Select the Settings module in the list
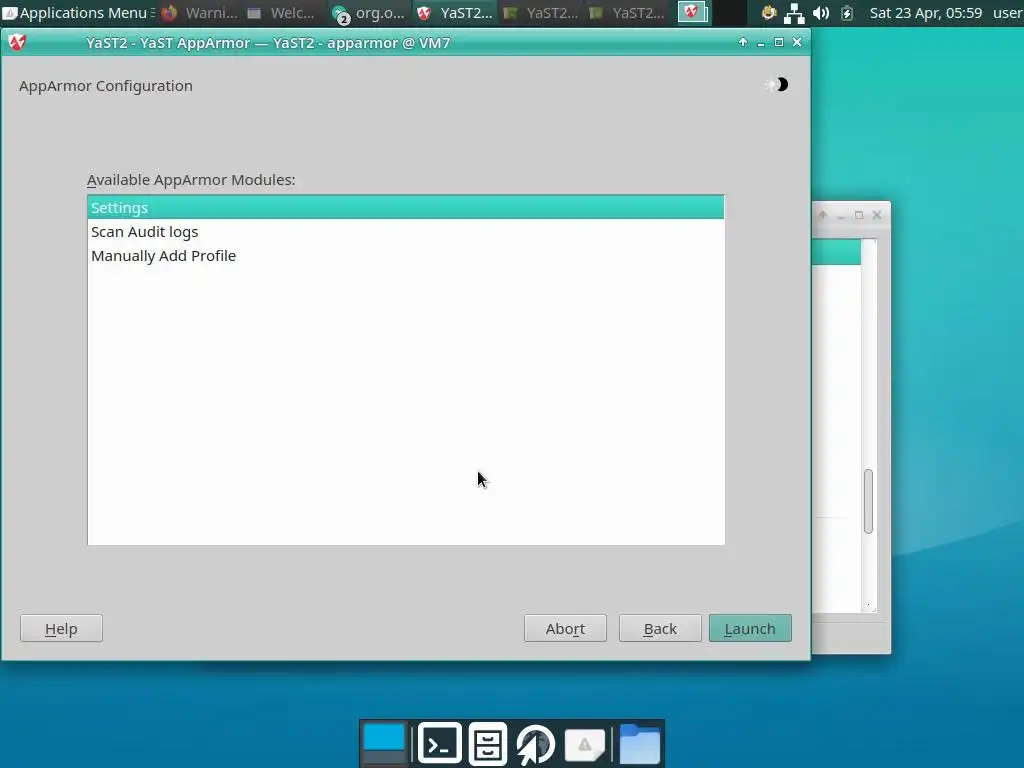The image size is (1024, 768). [406, 208]
